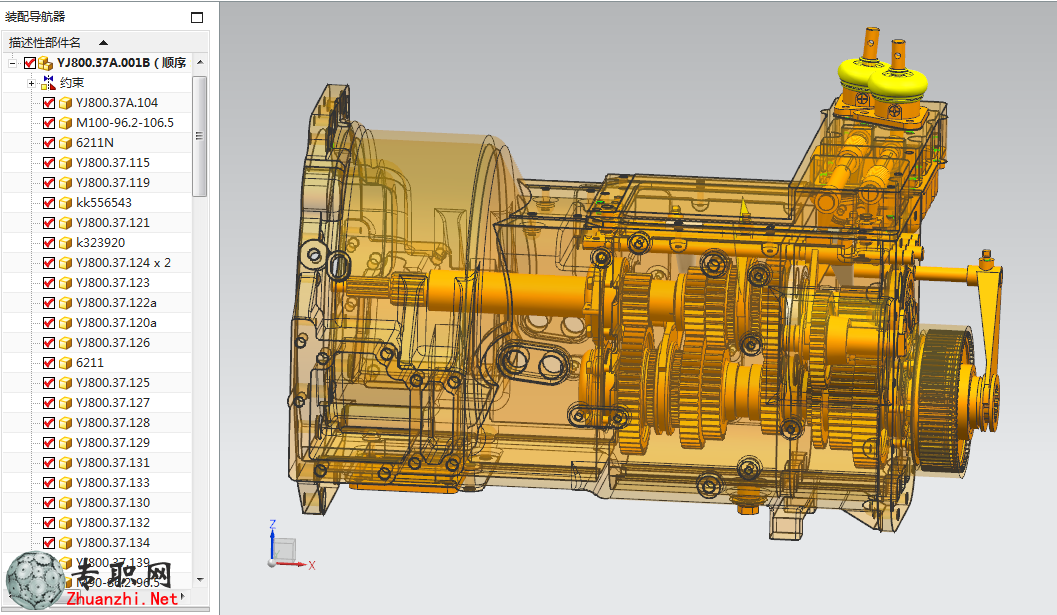
Task: Select the YJ800.37A.001B root assembly row
Action: pyautogui.click(x=98, y=63)
